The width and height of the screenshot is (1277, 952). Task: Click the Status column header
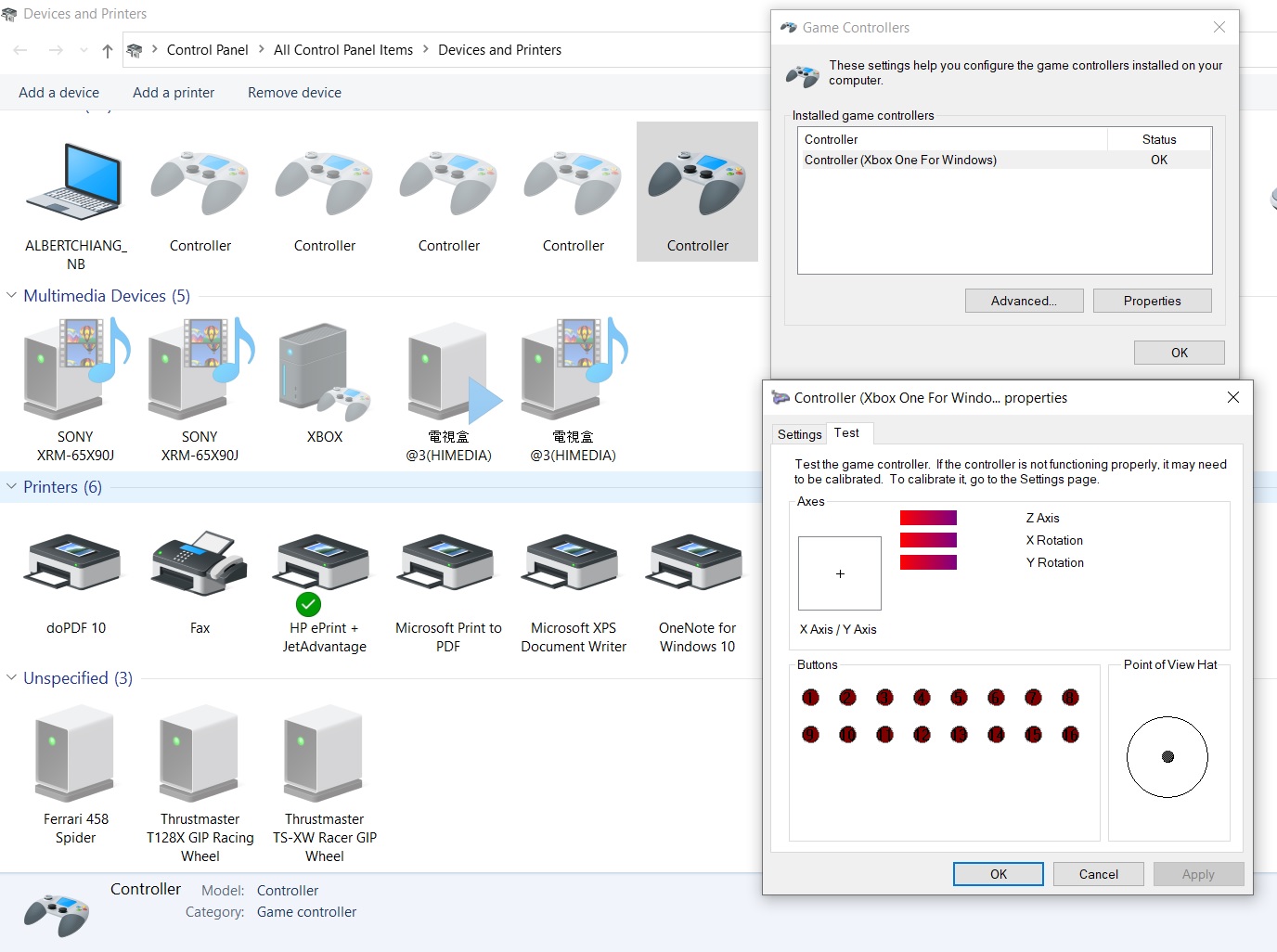[x=1159, y=139]
